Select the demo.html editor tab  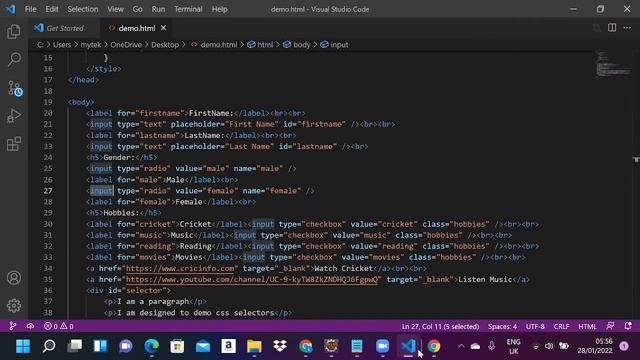[x=136, y=28]
